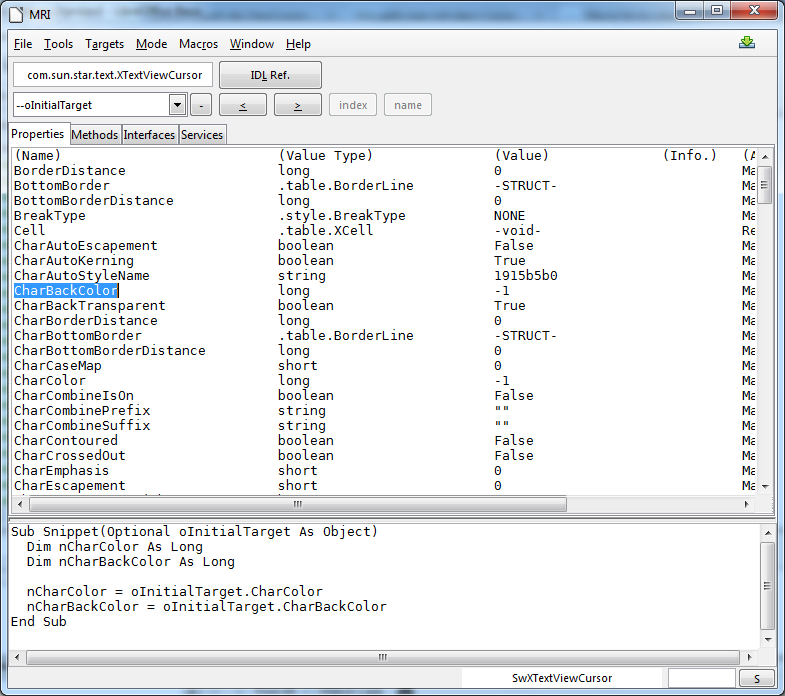Select the CharColor property name
Viewport: 785px width, 696px height.
pos(50,381)
